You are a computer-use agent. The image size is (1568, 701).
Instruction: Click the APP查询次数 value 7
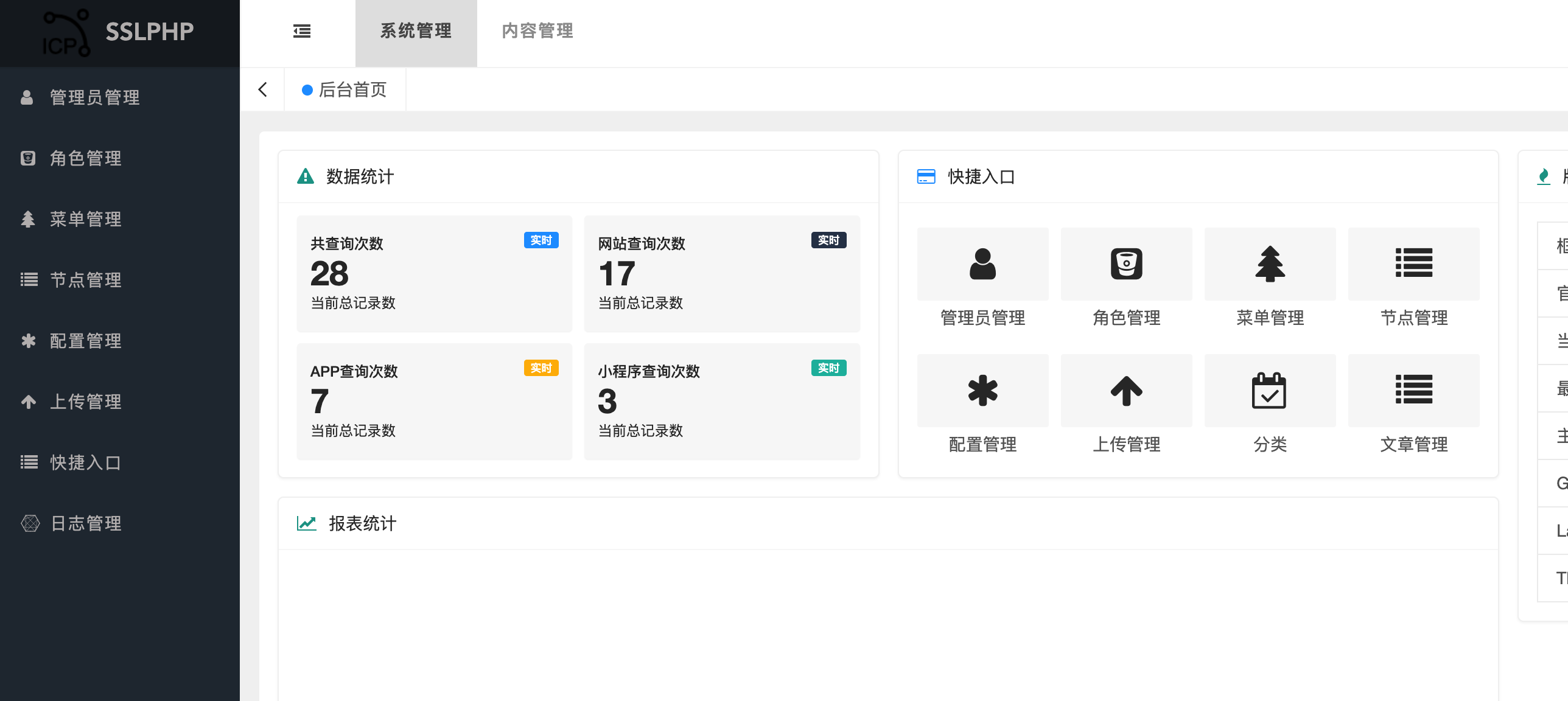coord(320,402)
